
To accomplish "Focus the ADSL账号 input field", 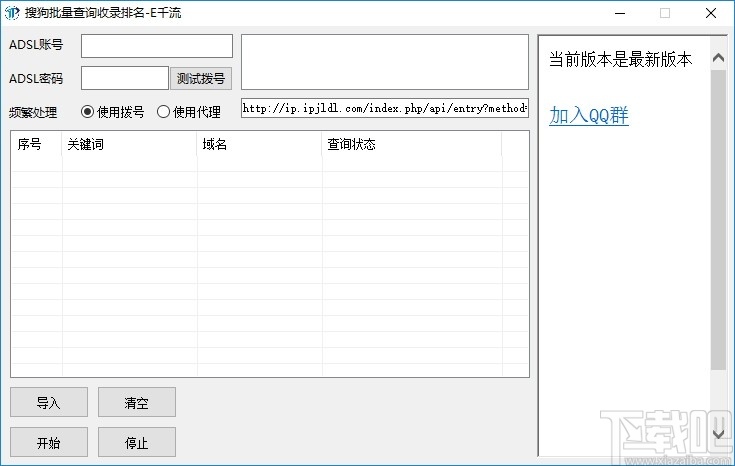I will pos(157,46).
